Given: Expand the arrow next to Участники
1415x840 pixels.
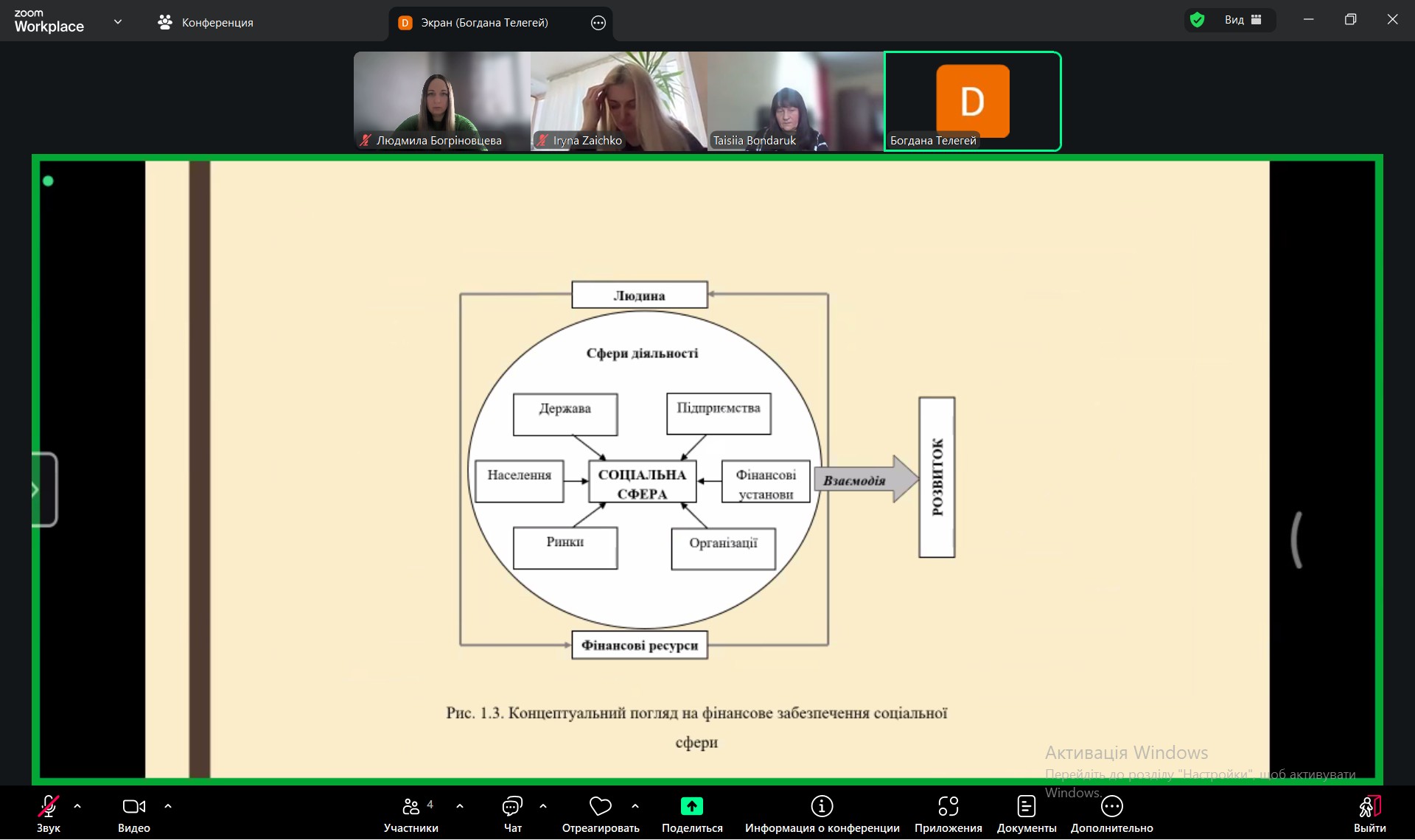Looking at the screenshot, I should pyautogui.click(x=460, y=806).
